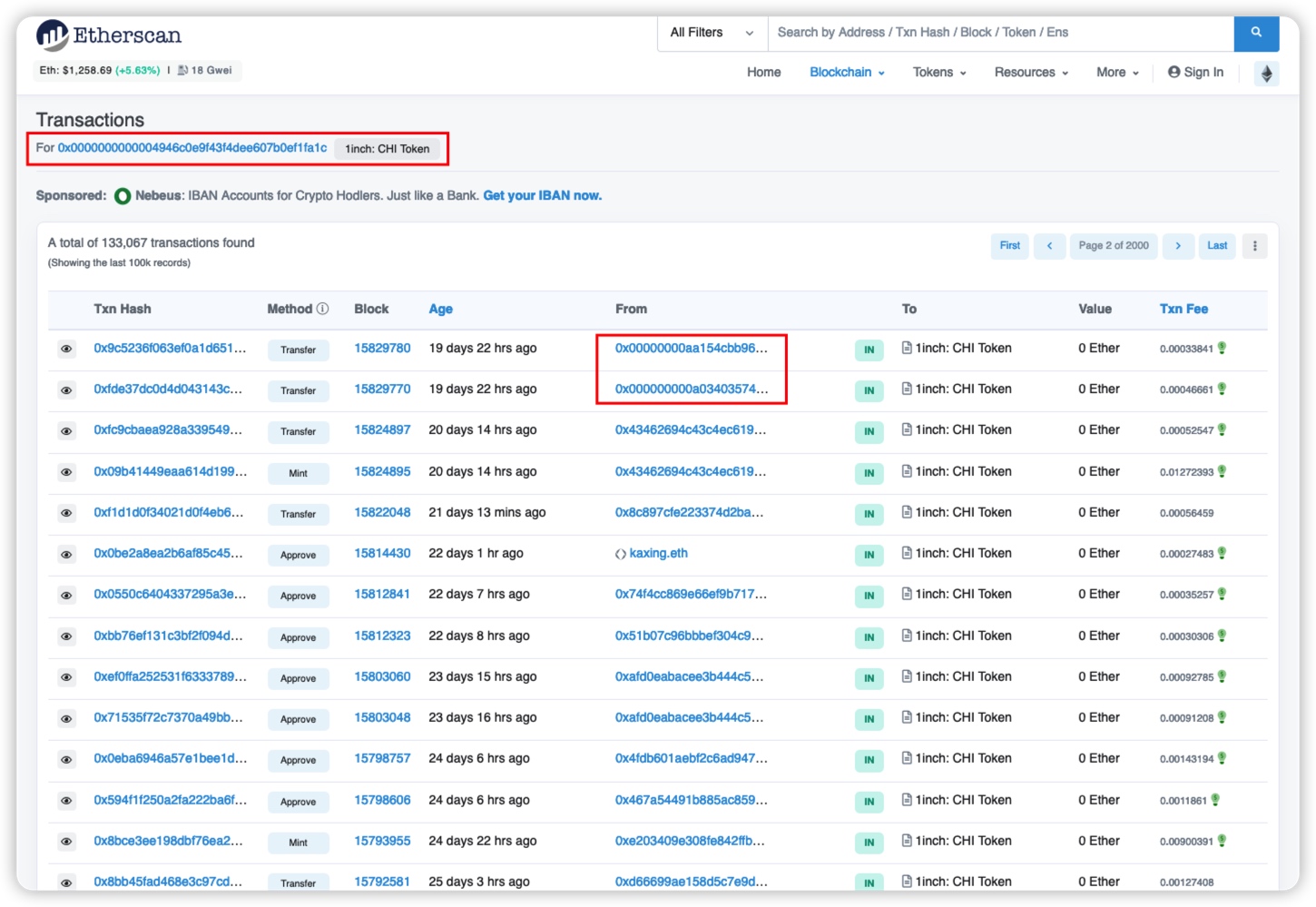1316x907 pixels.
Task: Expand the More menu
Action: (1117, 73)
